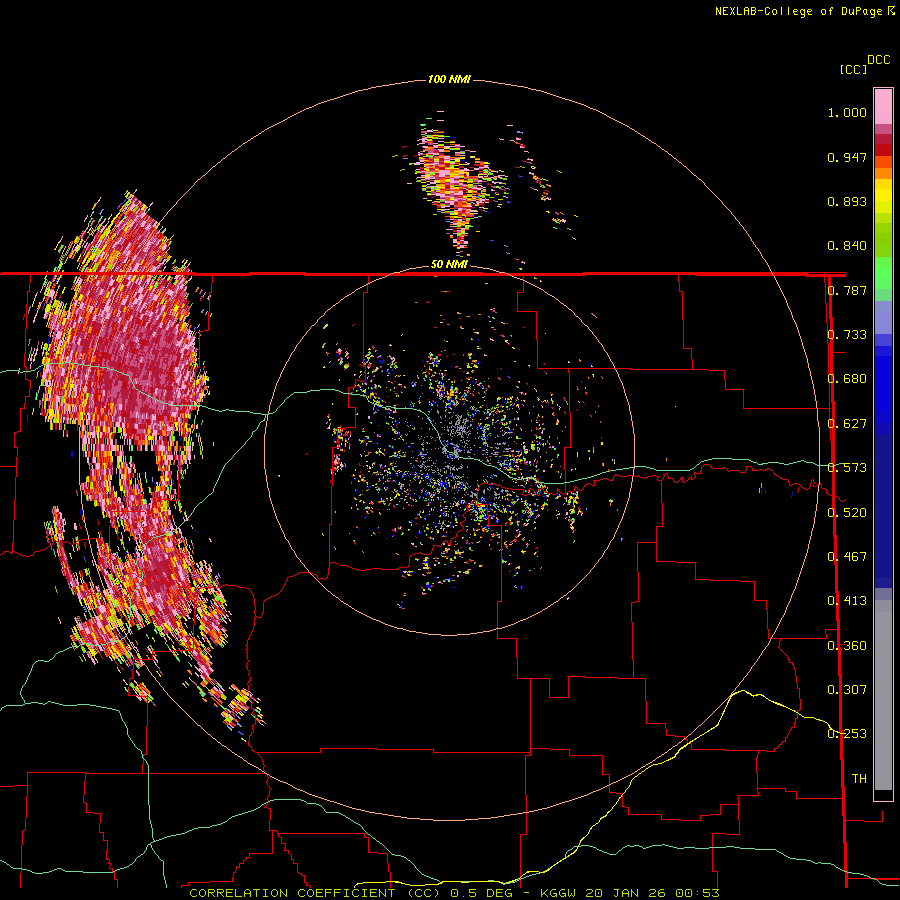Screen dimensions: 900x900
Task: Click the 100 NMI range ring label
Action: pyautogui.click(x=449, y=79)
